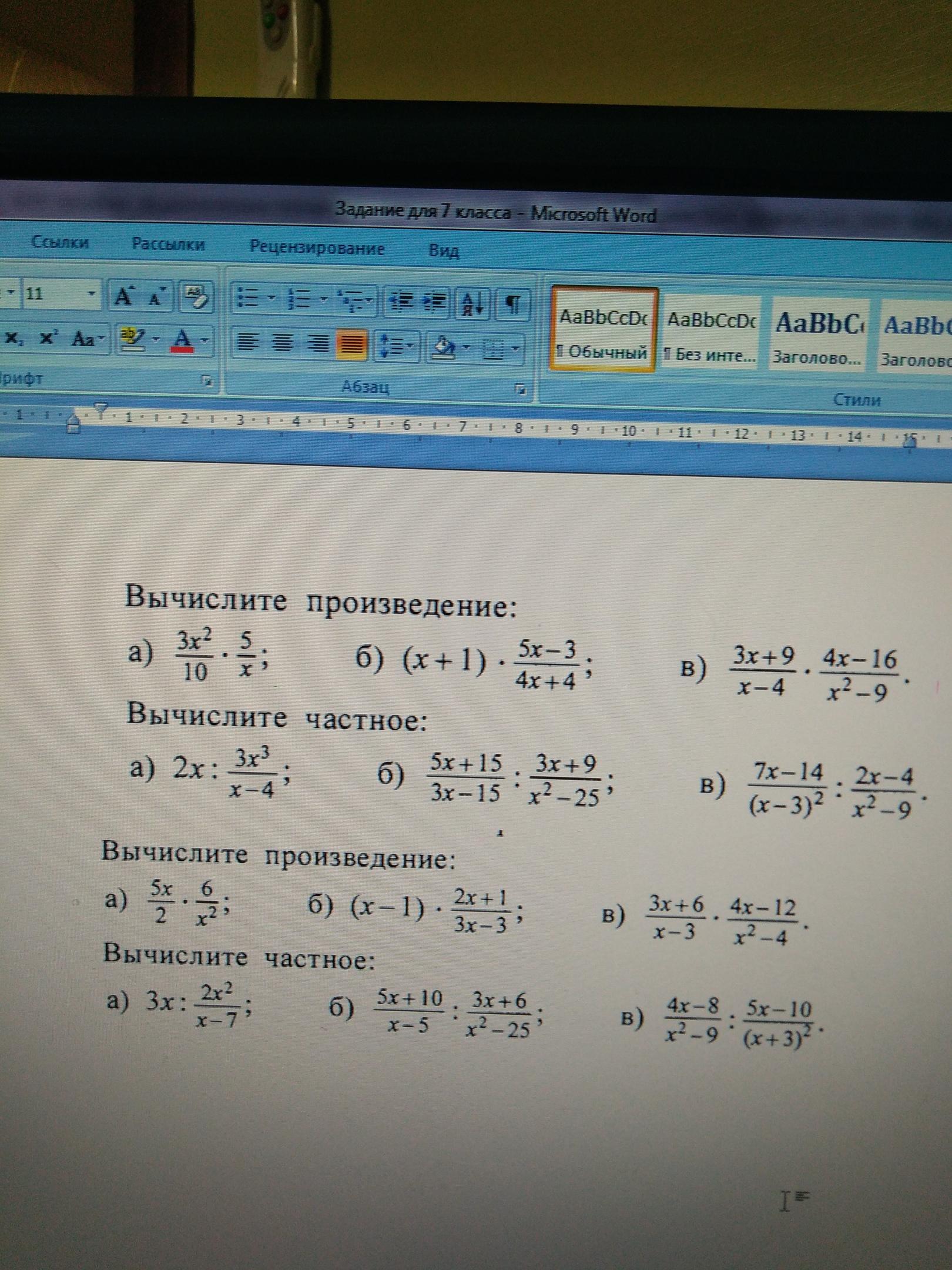Open highlight color dropdown arrow
Image resolution: width=952 pixels, height=1270 pixels.
pyautogui.click(x=156, y=339)
